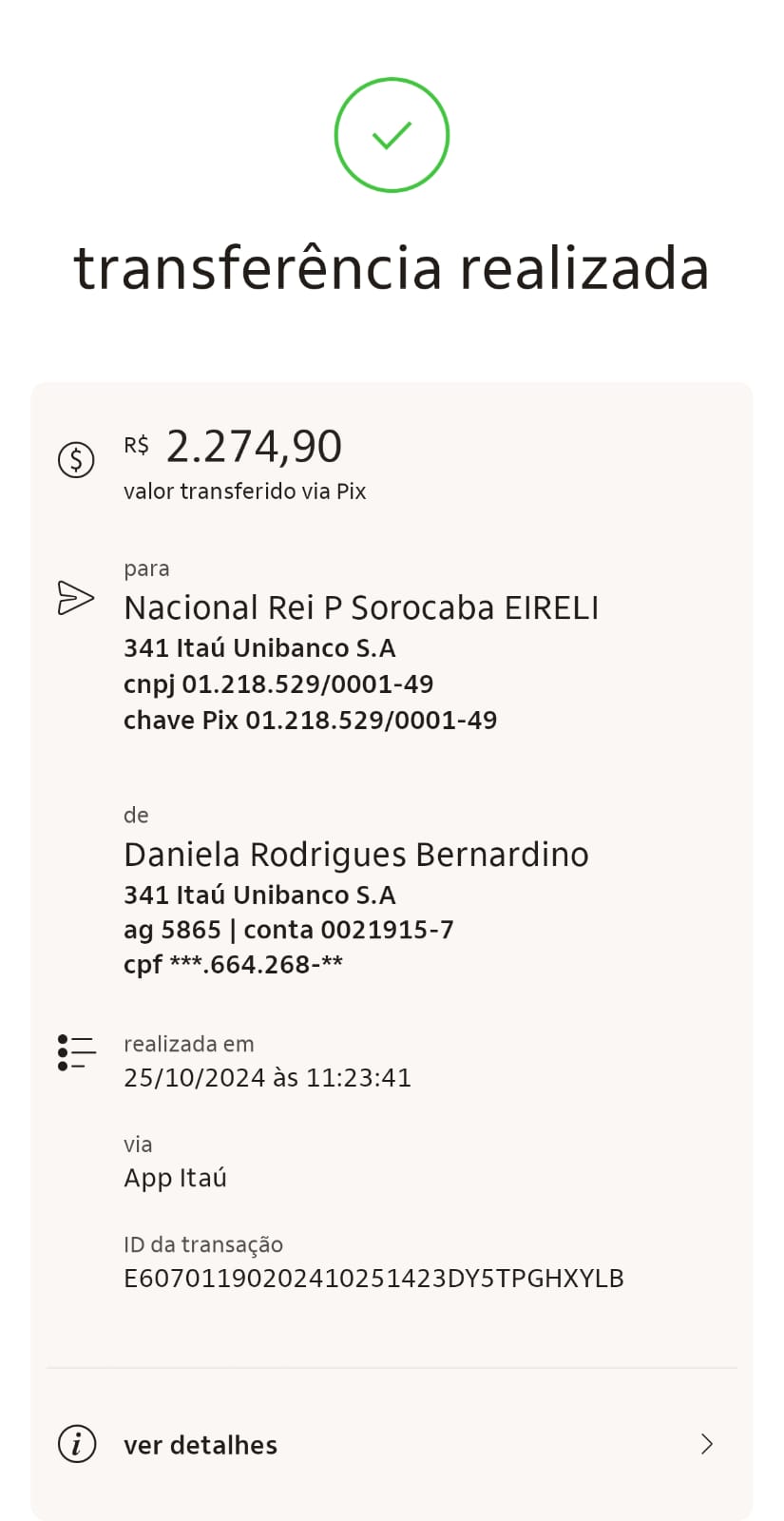Image resolution: width=784 pixels, height=1521 pixels.
Task: Click the "transferência realizada" heading
Action: pos(392,268)
